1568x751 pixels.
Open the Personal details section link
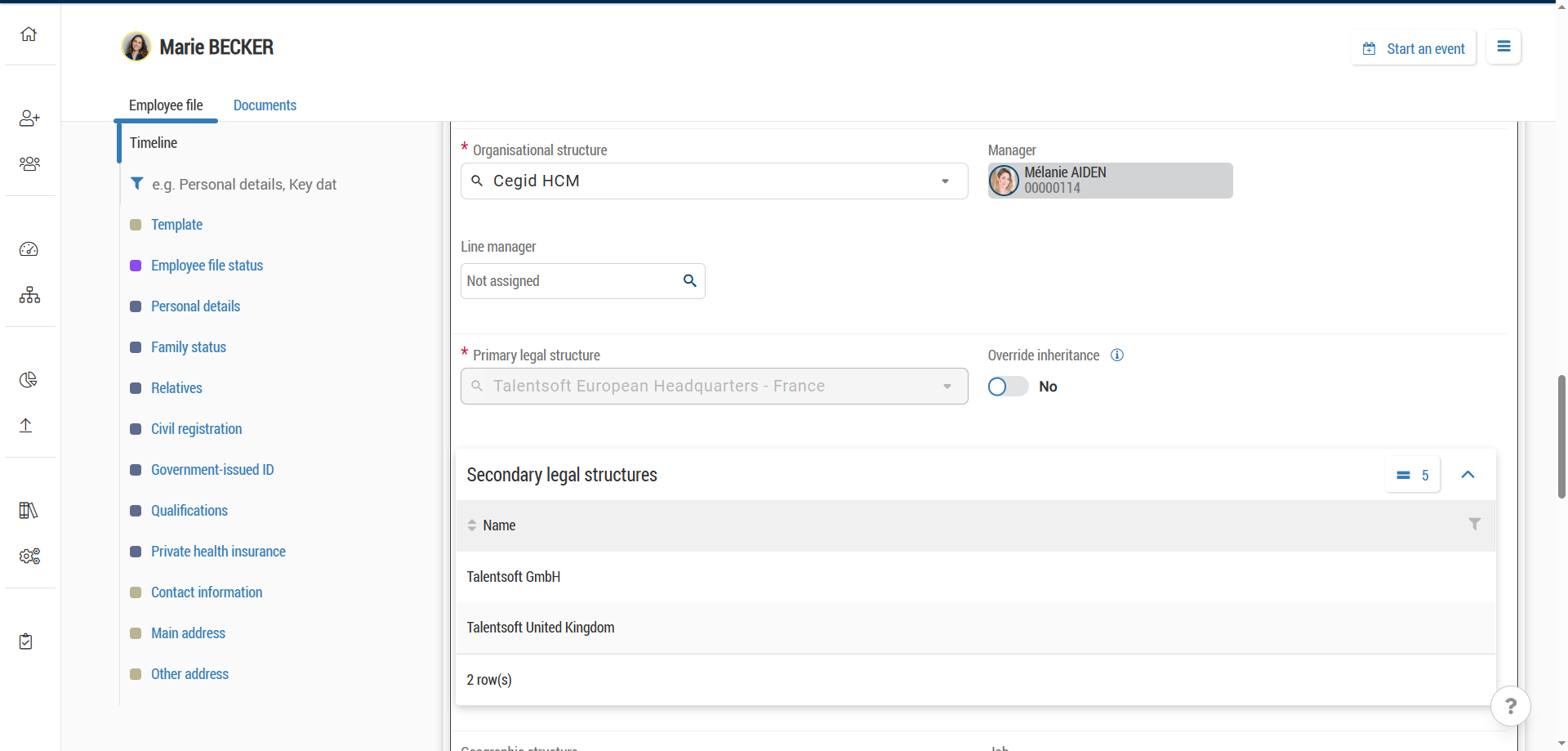coord(195,306)
